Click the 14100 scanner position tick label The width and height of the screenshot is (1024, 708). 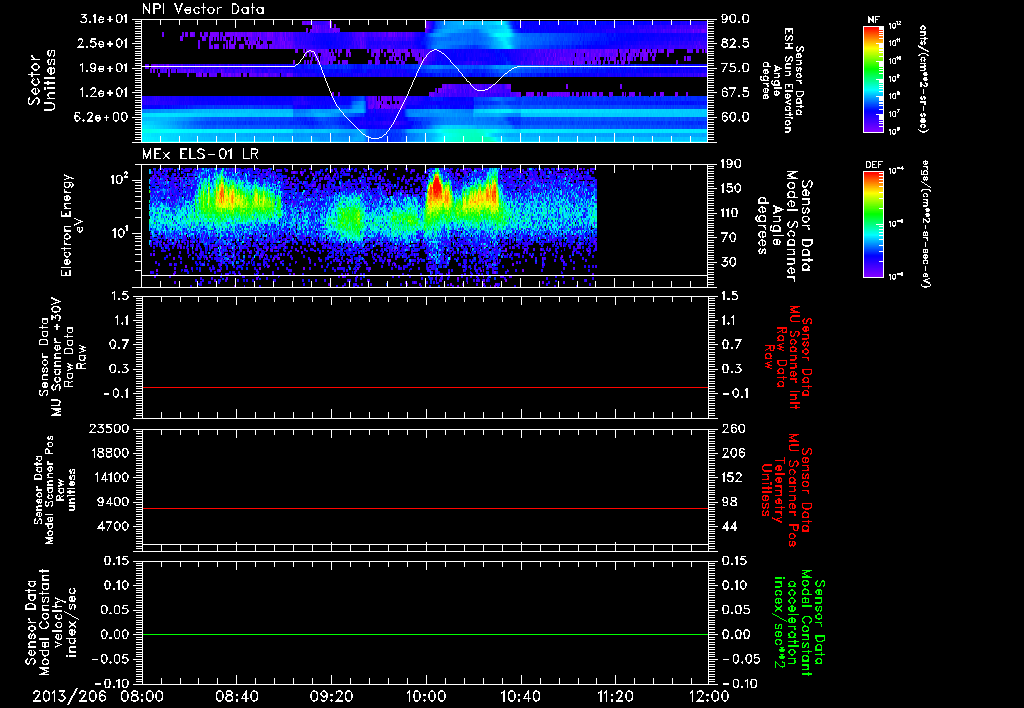(110, 477)
